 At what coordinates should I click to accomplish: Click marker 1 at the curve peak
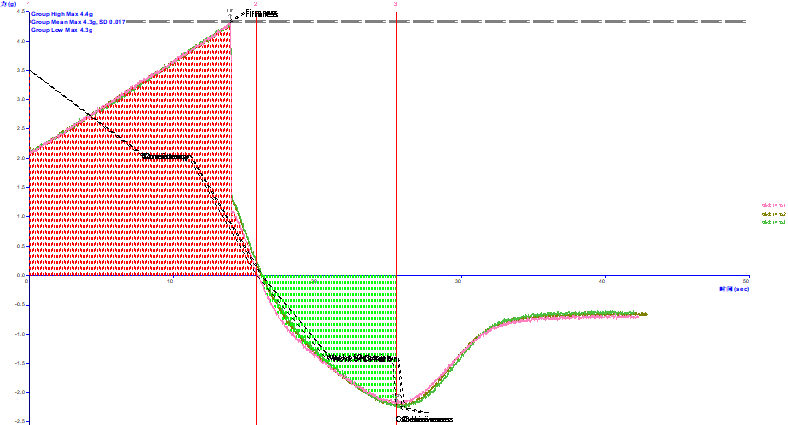pyautogui.click(x=230, y=11)
